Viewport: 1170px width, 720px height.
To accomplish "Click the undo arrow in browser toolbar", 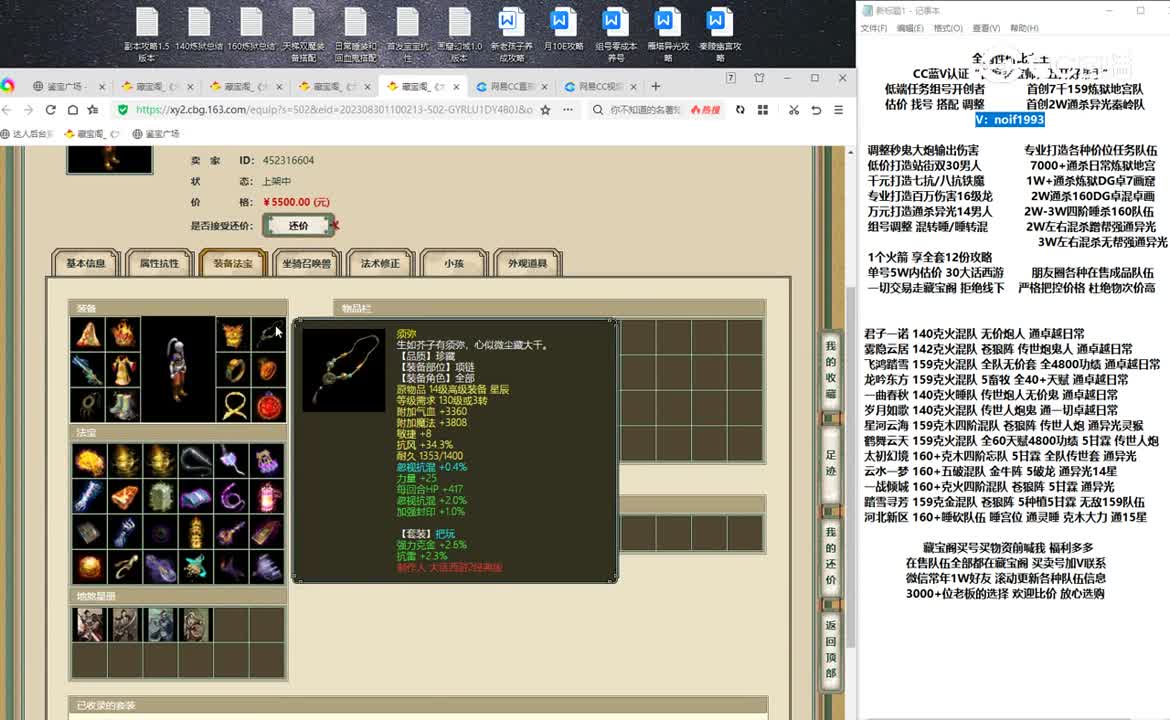I will tap(816, 110).
